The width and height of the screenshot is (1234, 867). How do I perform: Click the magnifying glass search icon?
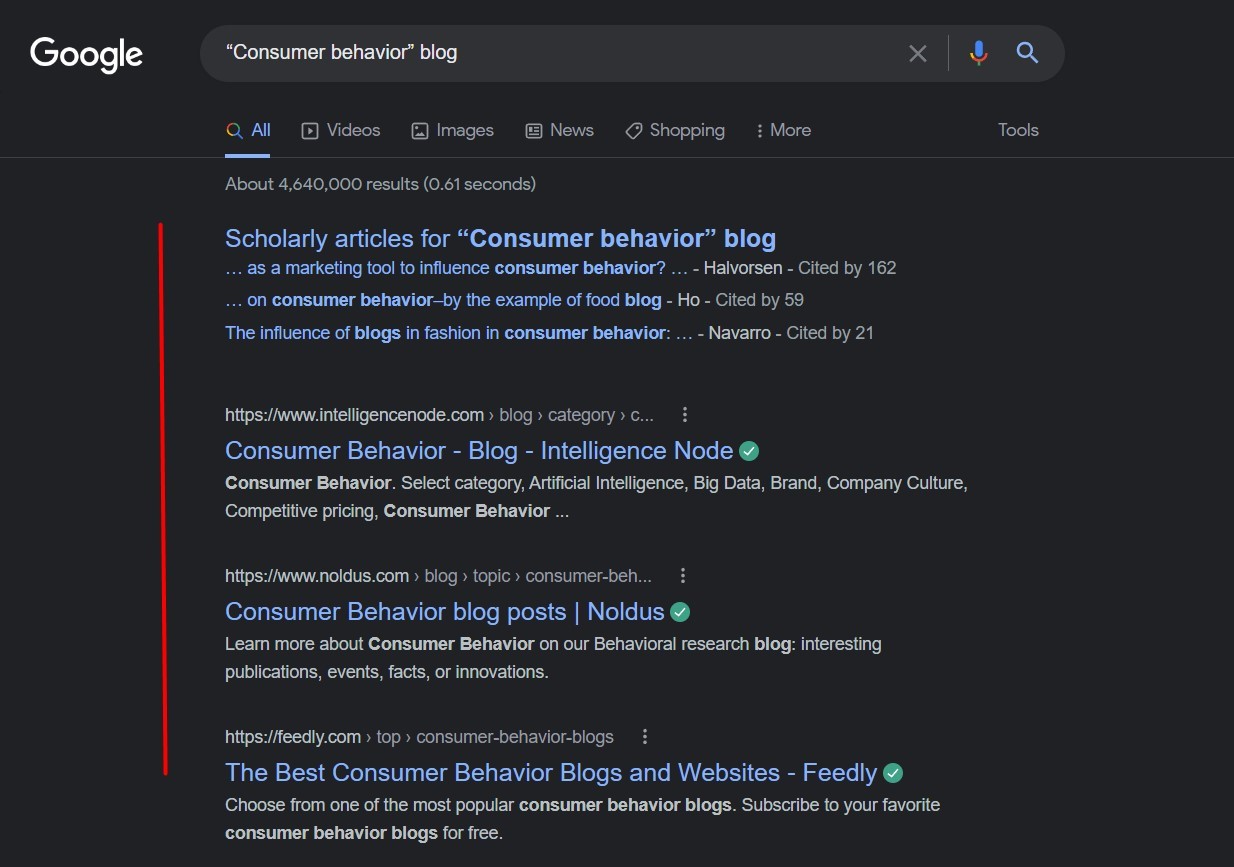coord(1026,53)
